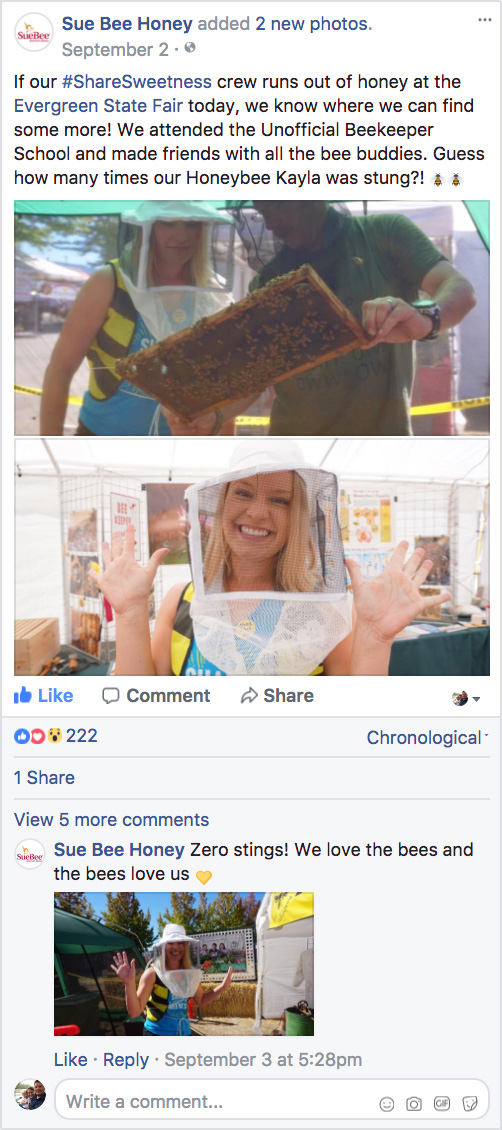Open the honeycomb frame photo
This screenshot has height=1130, width=502.
251,318
